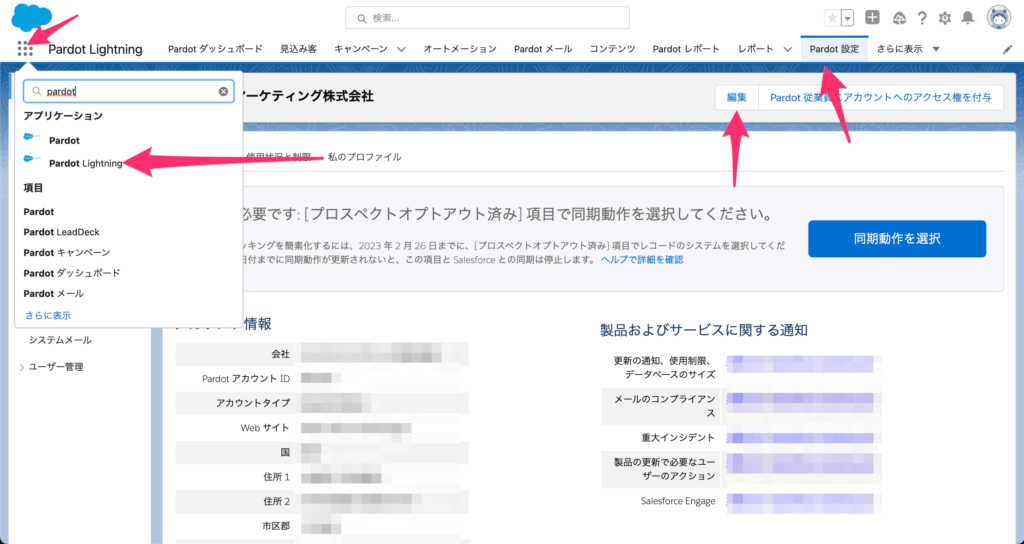
Task: Open the オートメーション tab
Action: [460, 49]
